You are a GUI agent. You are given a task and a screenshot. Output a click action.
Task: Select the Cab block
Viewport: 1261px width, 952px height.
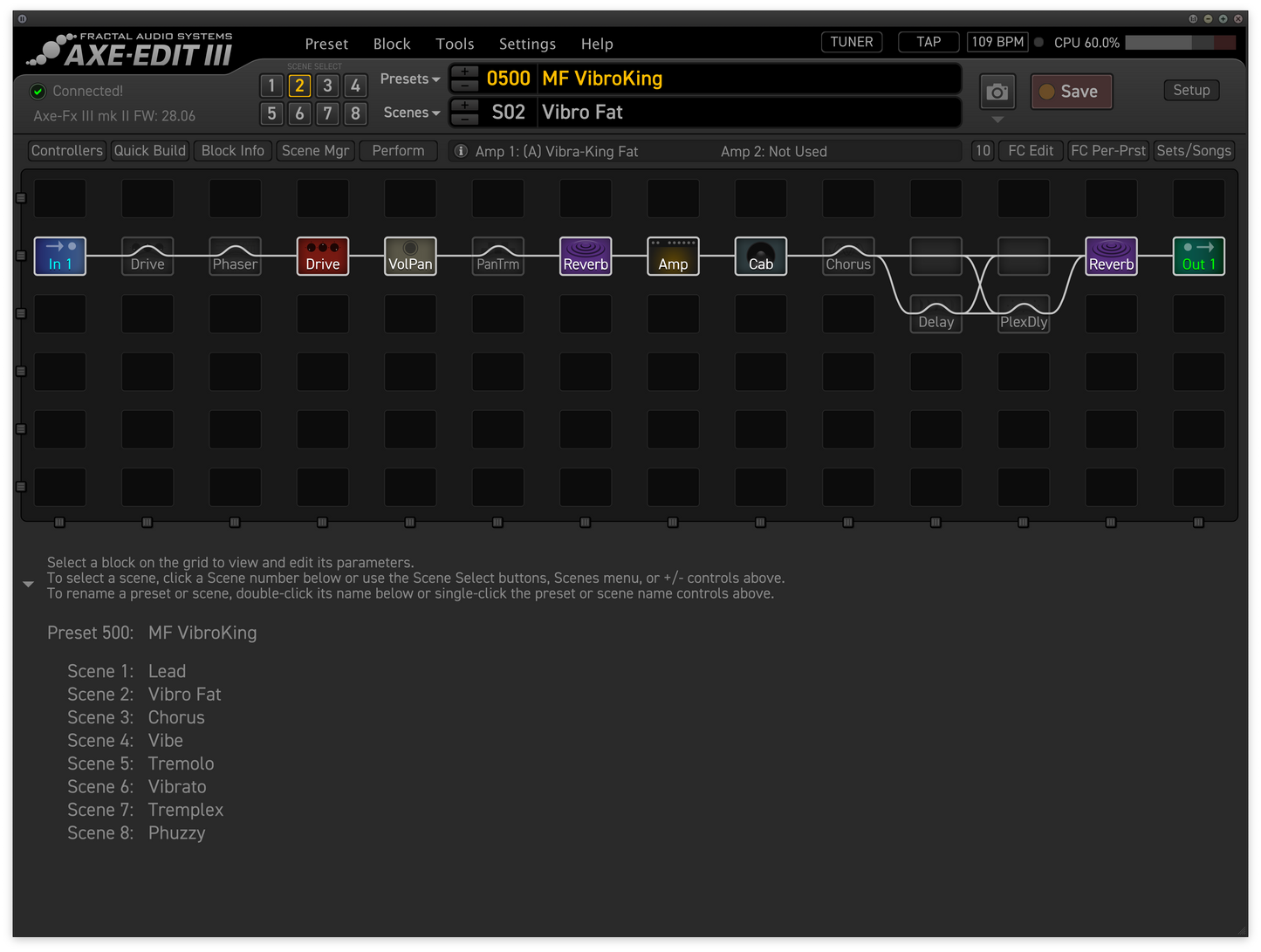[x=760, y=256]
